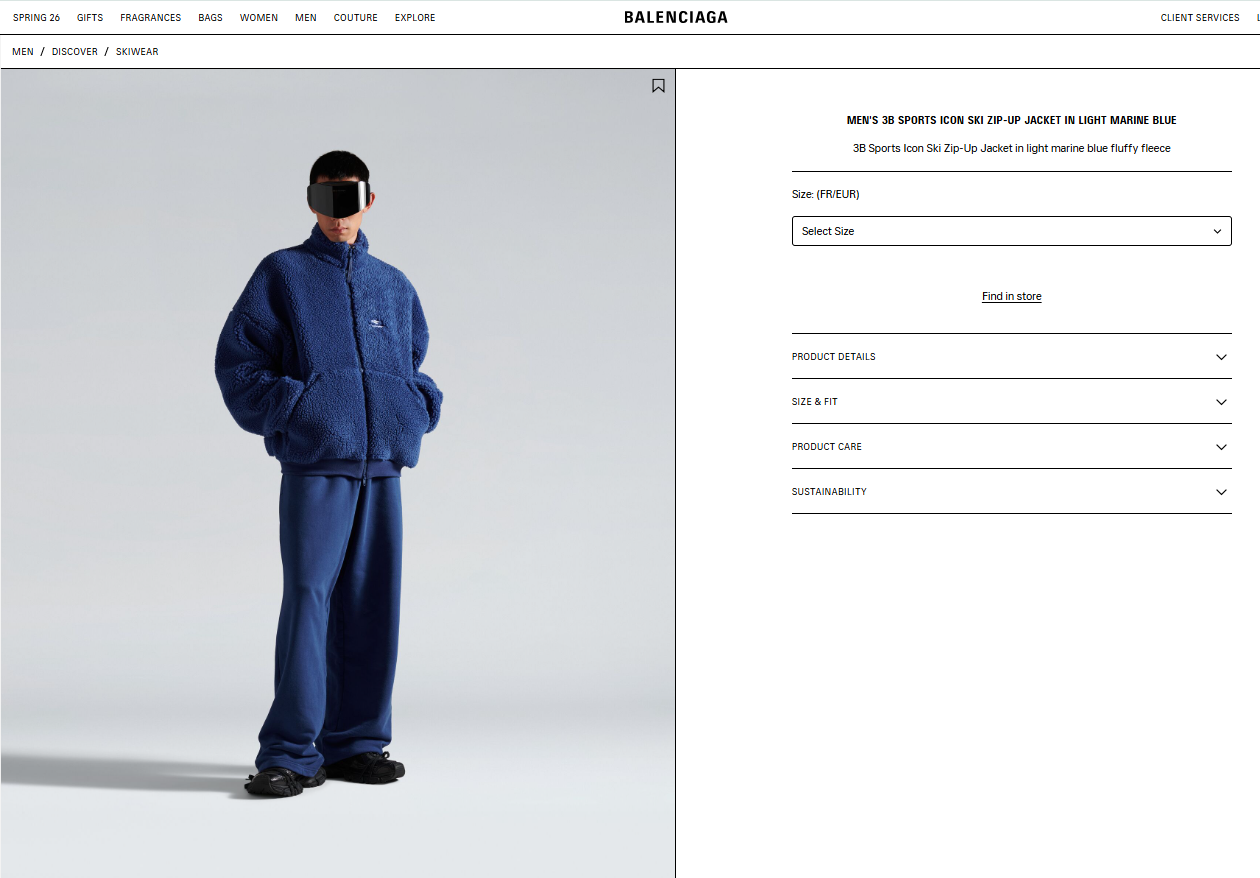This screenshot has width=1260, height=878.
Task: Open the Select Size dropdown
Action: pyautogui.click(x=1011, y=231)
